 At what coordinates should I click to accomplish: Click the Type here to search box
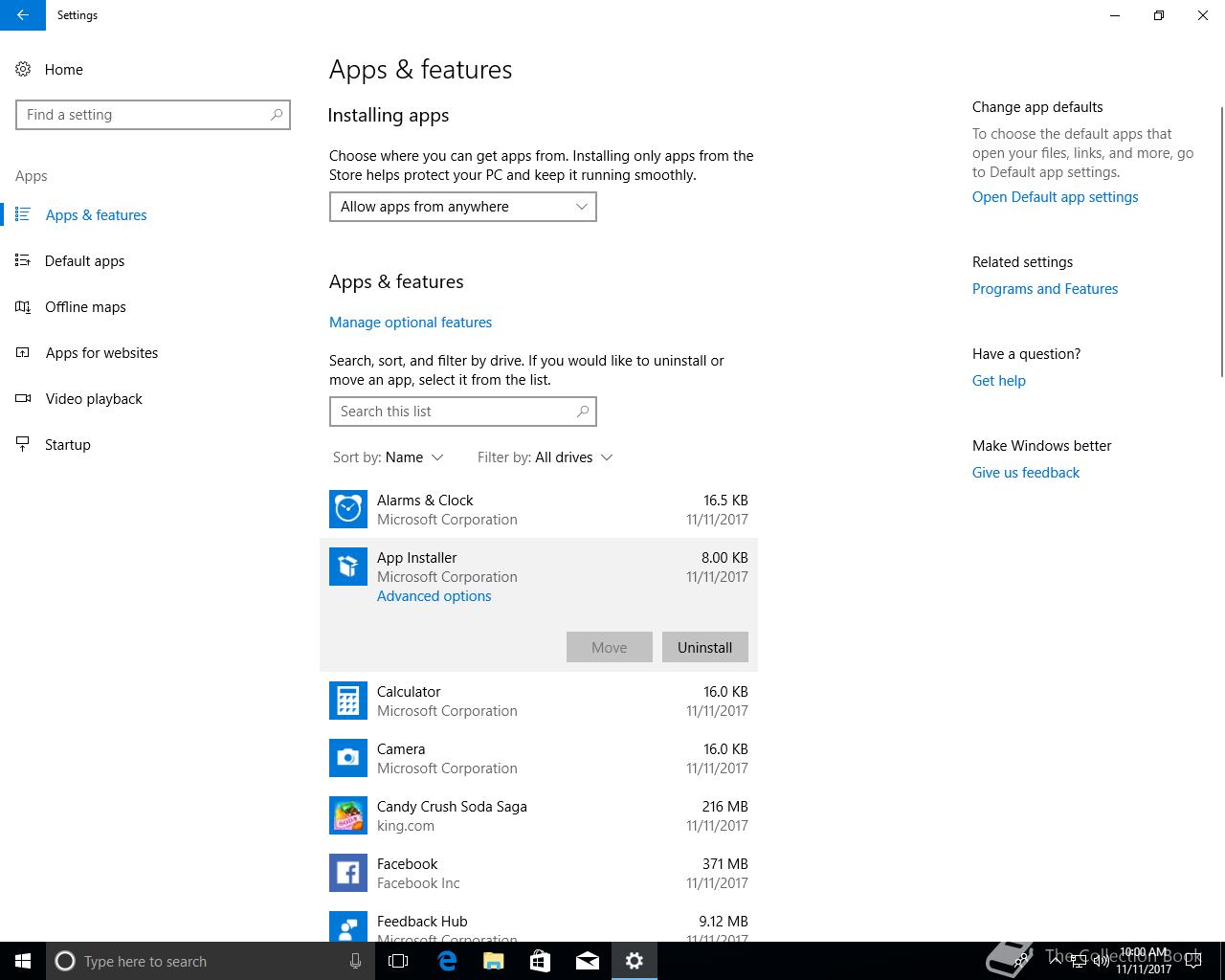(209, 961)
